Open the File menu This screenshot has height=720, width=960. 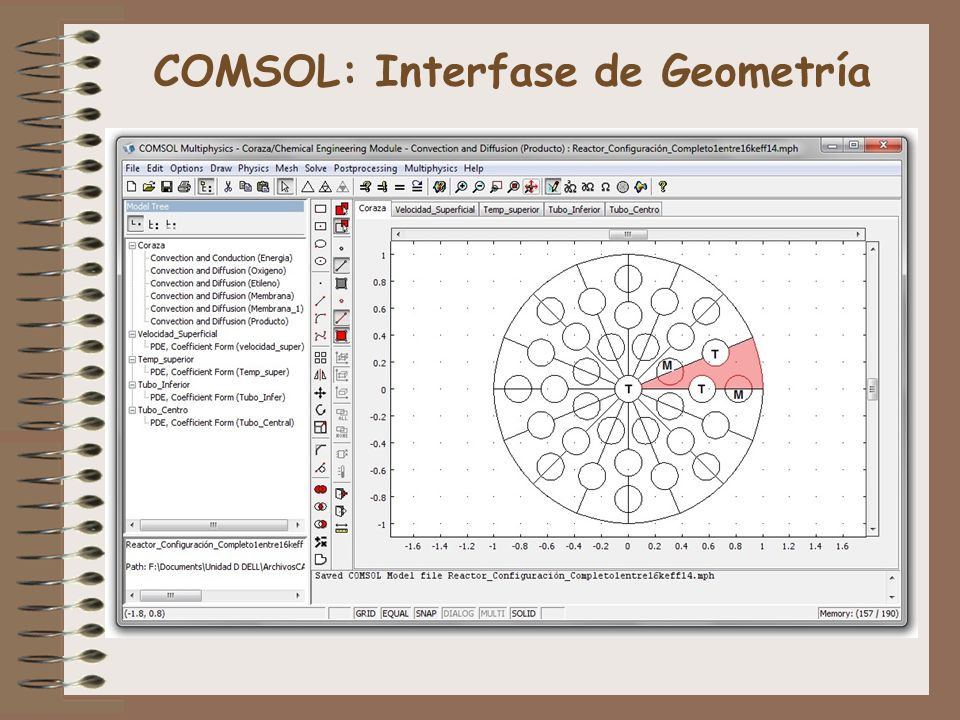click(132, 168)
